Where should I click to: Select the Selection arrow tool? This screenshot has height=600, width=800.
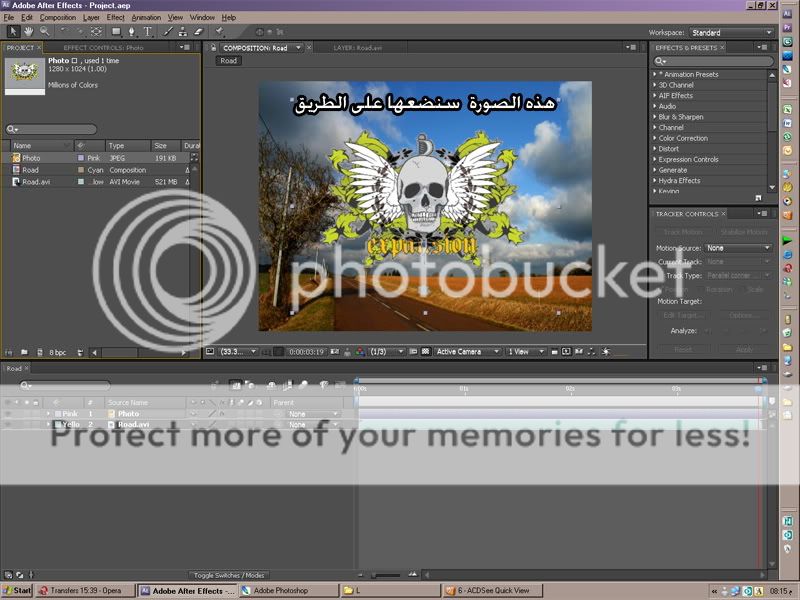coord(13,32)
